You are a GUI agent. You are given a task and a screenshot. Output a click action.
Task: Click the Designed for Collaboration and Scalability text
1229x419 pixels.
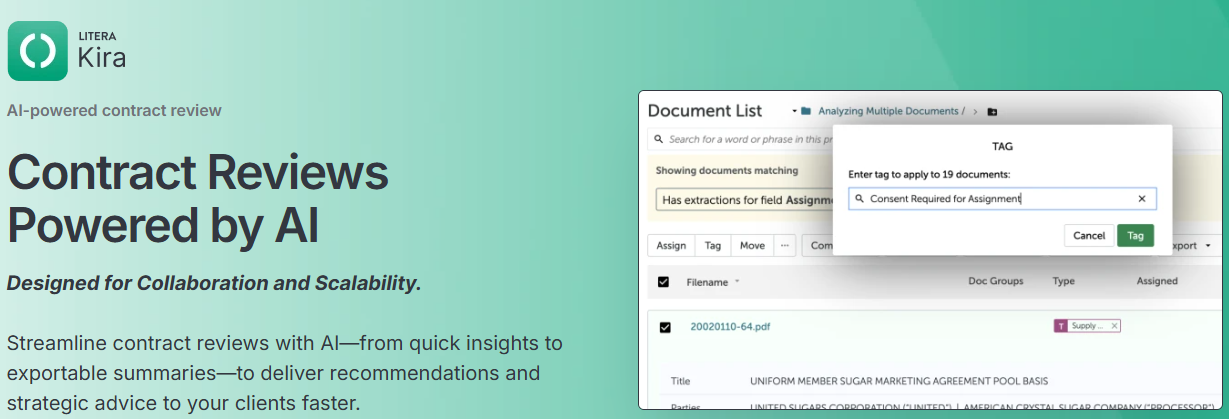click(214, 283)
